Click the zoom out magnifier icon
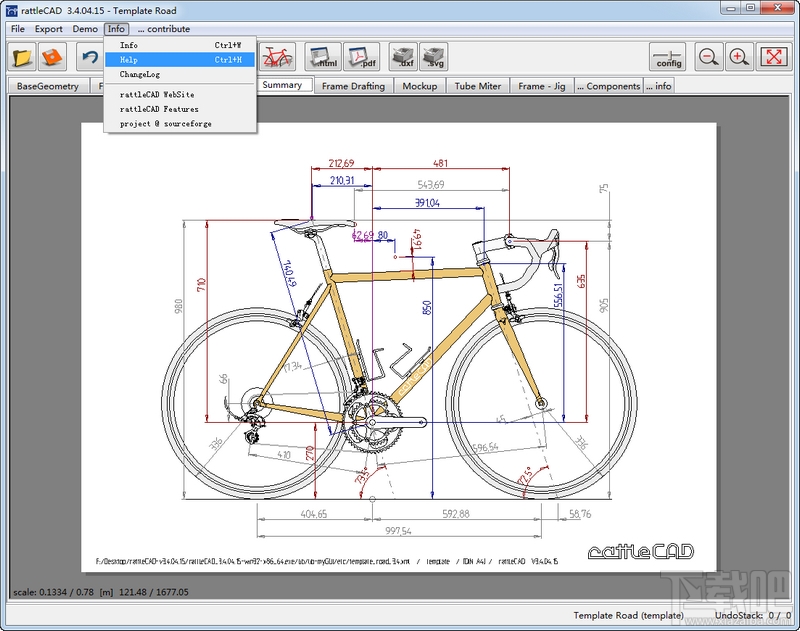The image size is (800, 631). [x=709, y=57]
